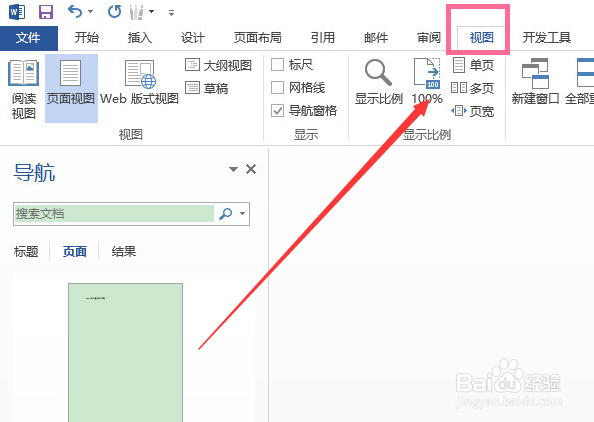
Task: Open a 新建窗口
Action: pyautogui.click(x=535, y=82)
